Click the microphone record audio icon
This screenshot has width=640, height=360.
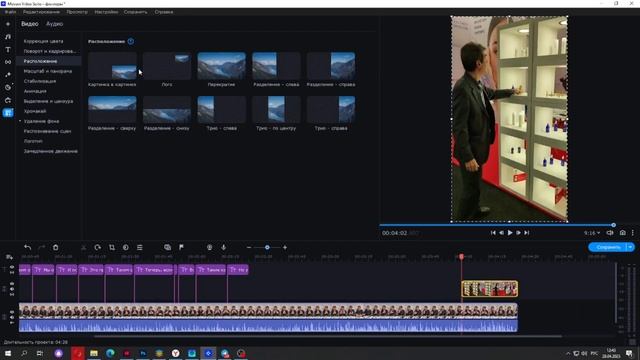223,247
